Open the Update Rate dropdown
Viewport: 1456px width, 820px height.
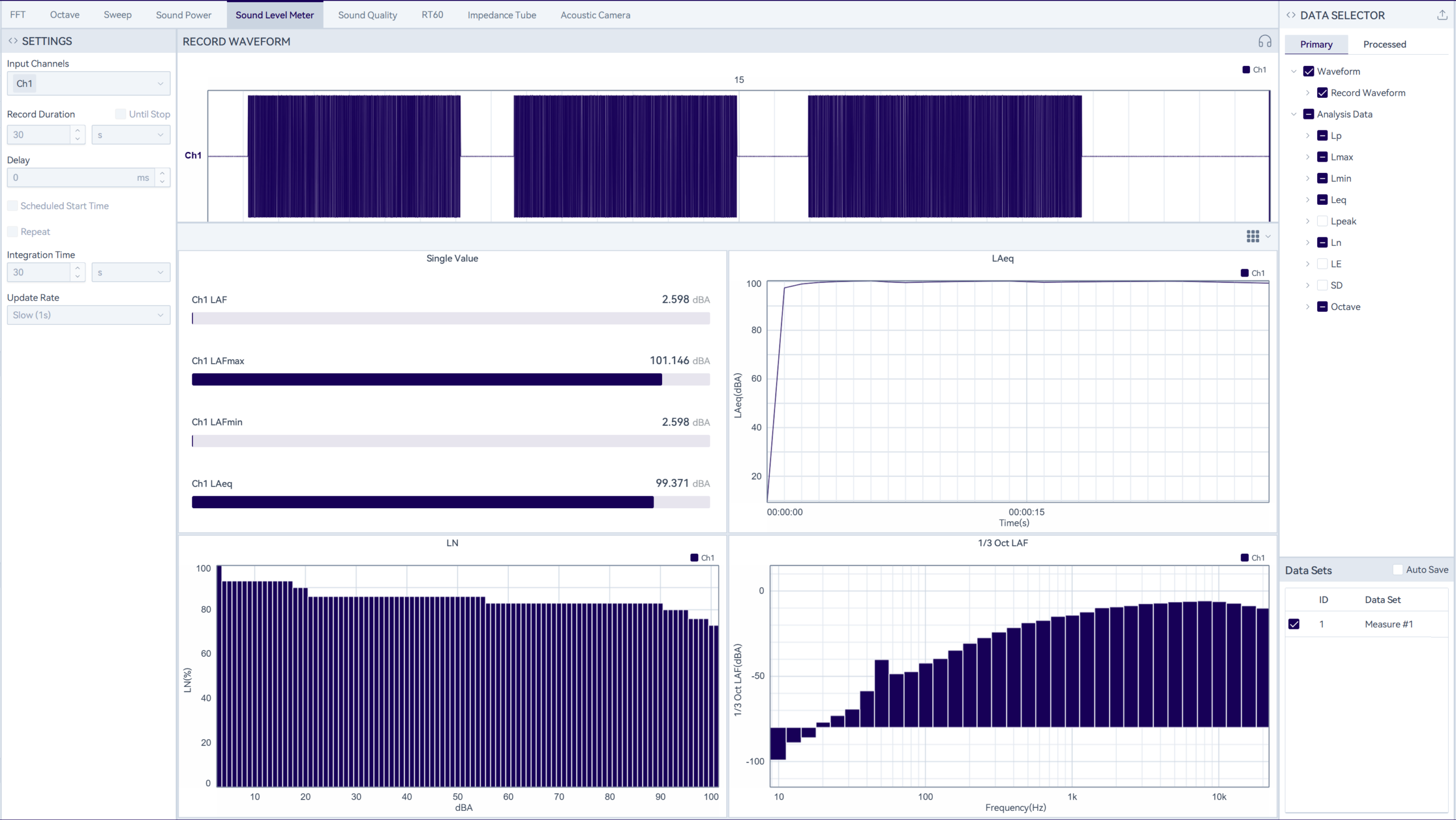[x=88, y=315]
